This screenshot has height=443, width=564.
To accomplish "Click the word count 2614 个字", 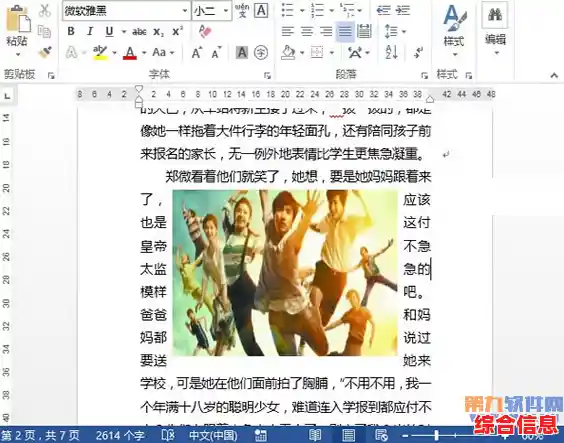I will tap(120, 435).
